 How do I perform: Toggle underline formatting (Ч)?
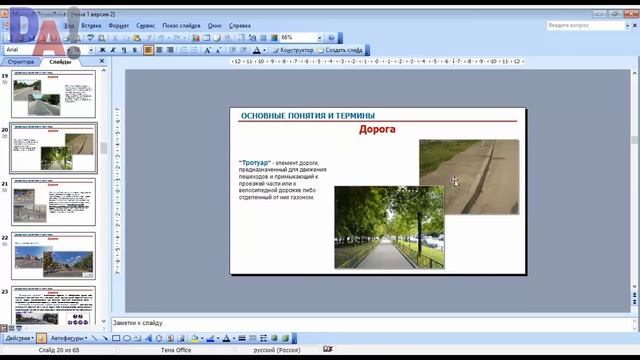click(124, 50)
